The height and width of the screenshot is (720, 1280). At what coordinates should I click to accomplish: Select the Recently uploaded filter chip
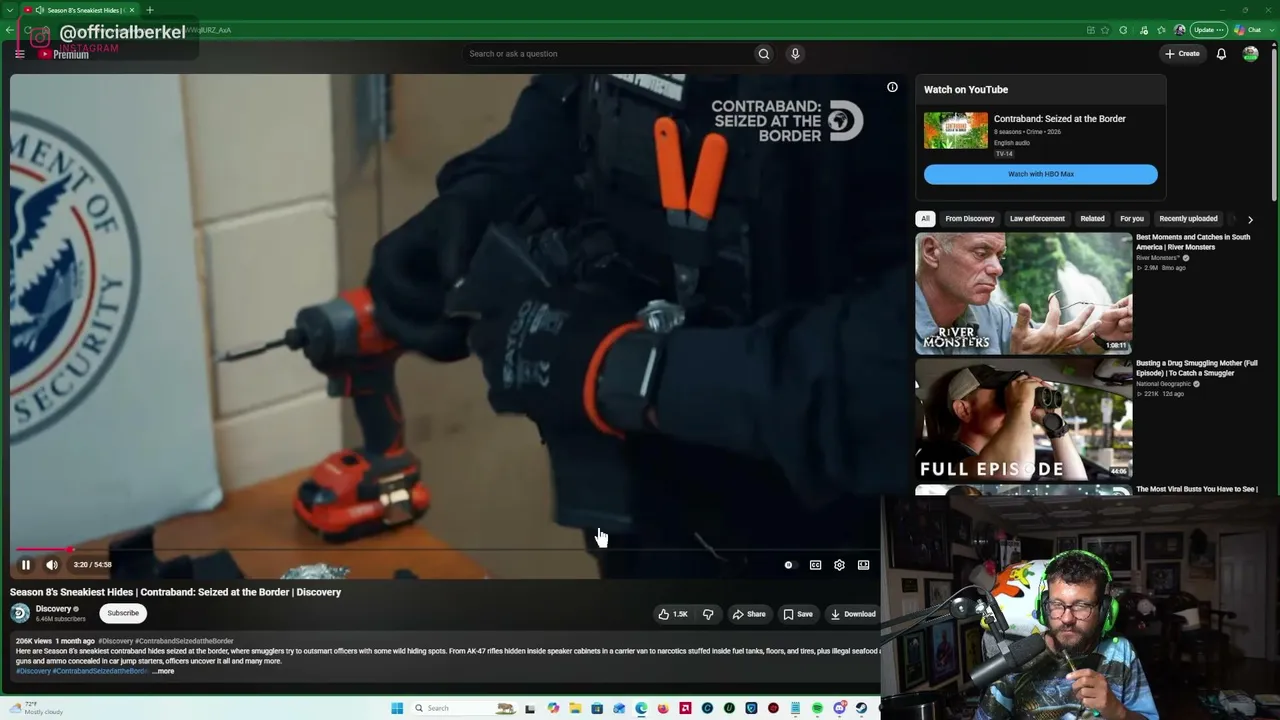1188,219
